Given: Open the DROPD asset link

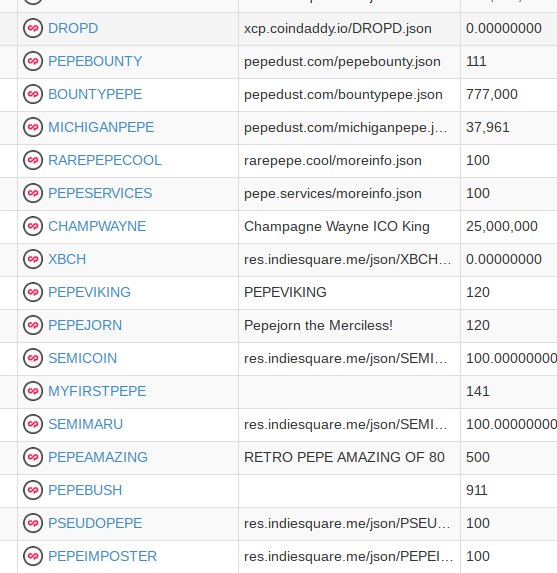Looking at the screenshot, I should (x=73, y=28).
